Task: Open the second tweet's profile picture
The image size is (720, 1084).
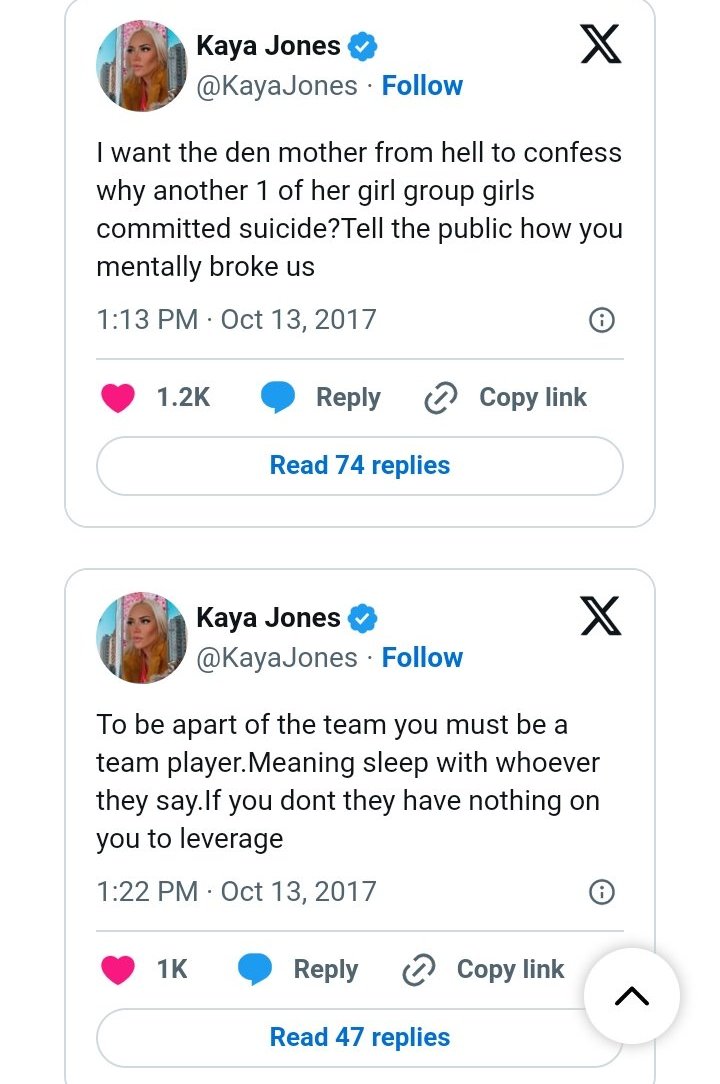Action: click(x=141, y=637)
